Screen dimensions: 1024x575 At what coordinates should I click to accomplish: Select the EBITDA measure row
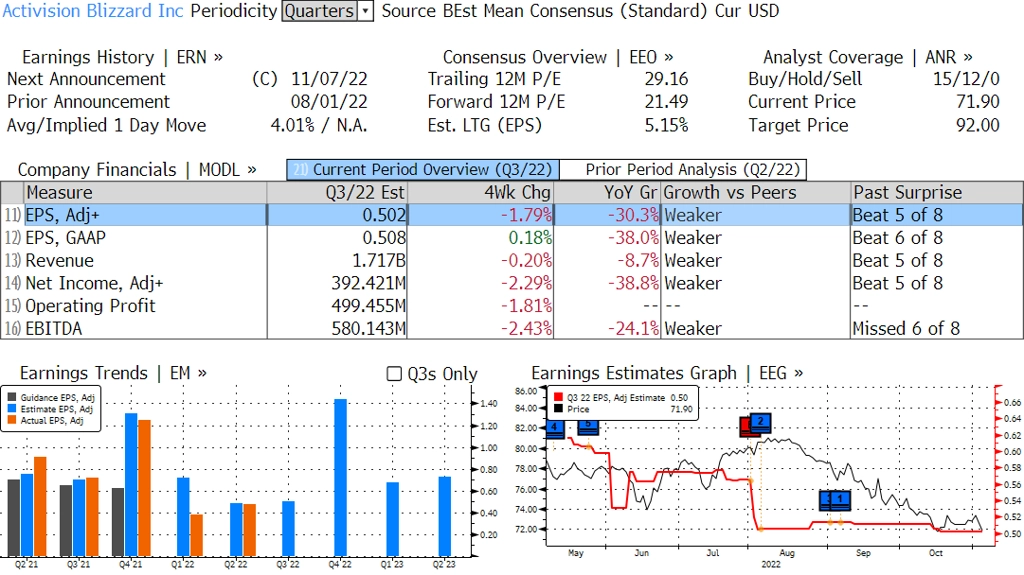512,329
